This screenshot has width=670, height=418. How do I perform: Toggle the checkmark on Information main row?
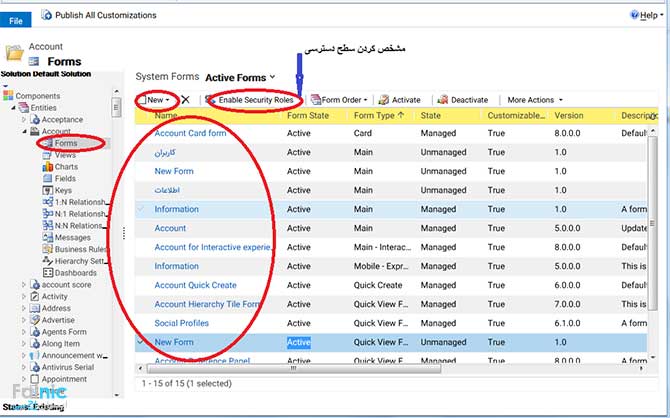point(141,209)
